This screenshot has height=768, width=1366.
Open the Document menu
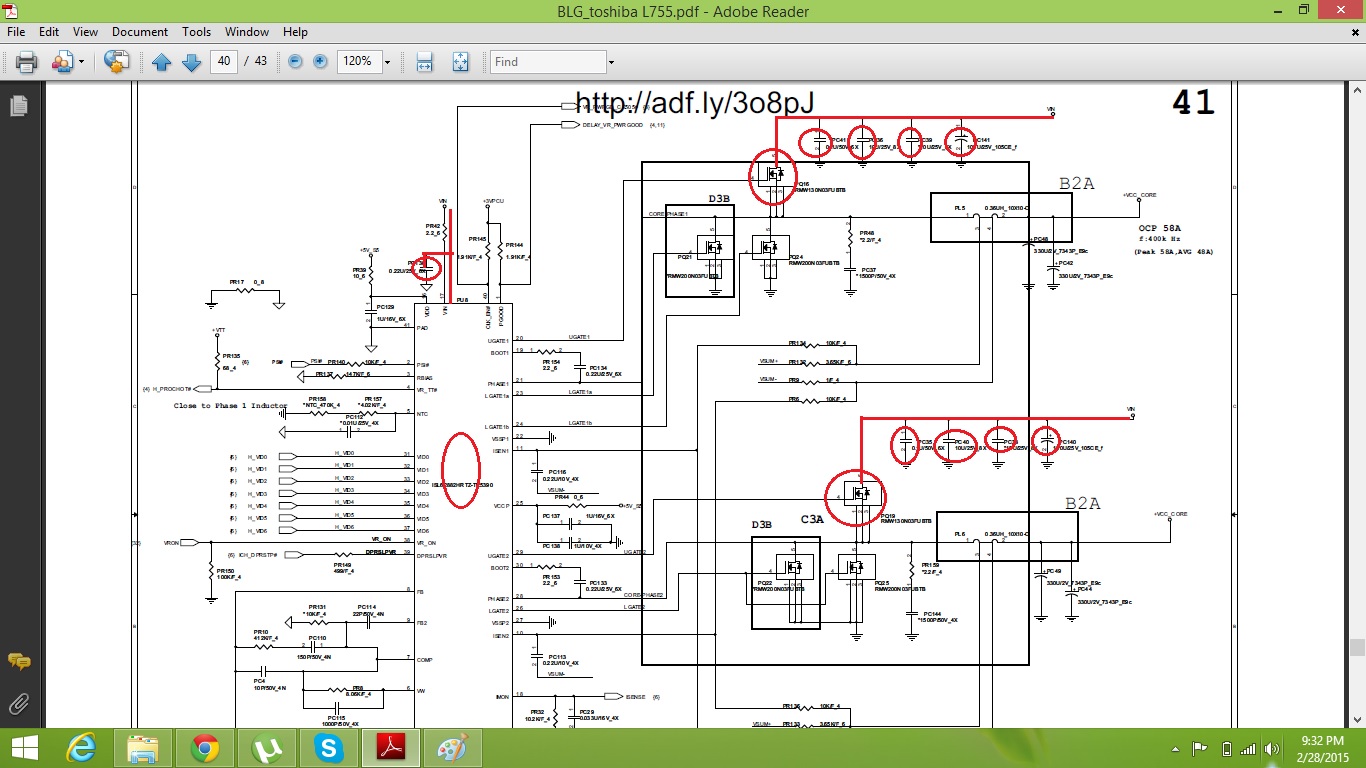[139, 32]
